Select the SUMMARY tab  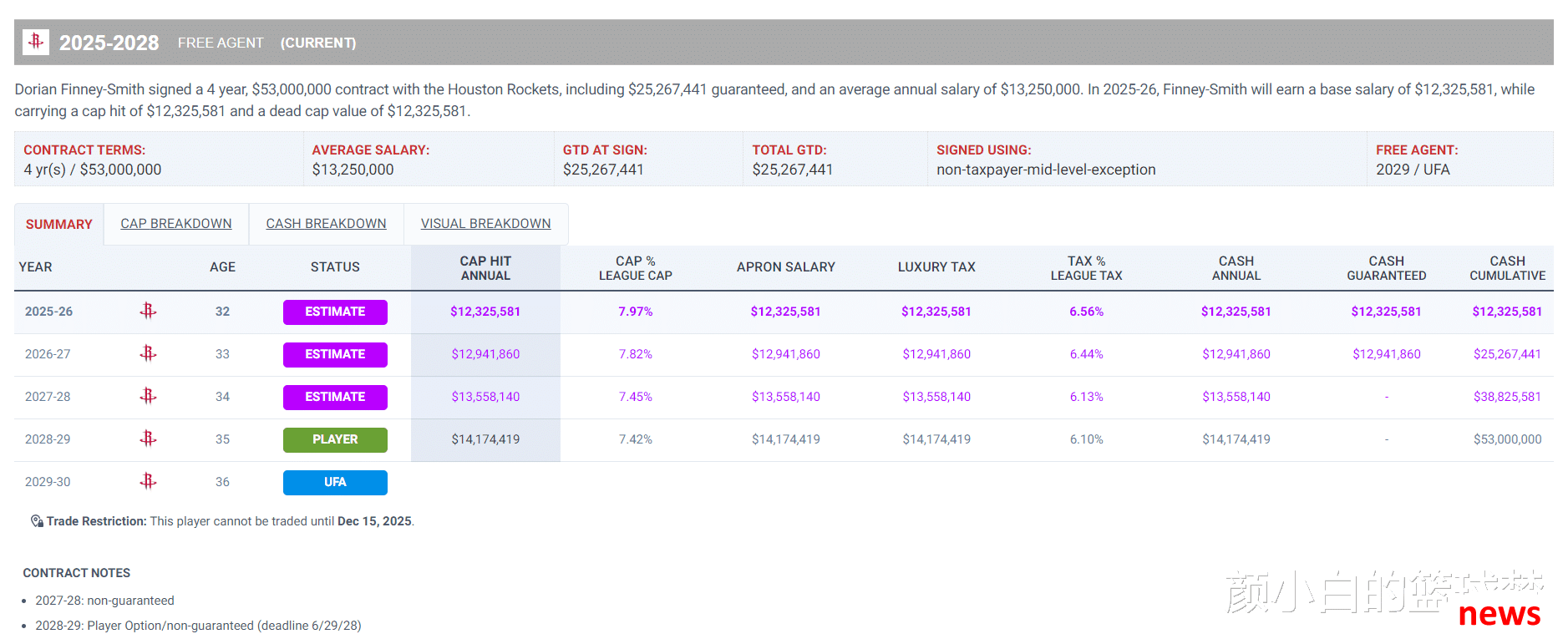click(x=58, y=224)
